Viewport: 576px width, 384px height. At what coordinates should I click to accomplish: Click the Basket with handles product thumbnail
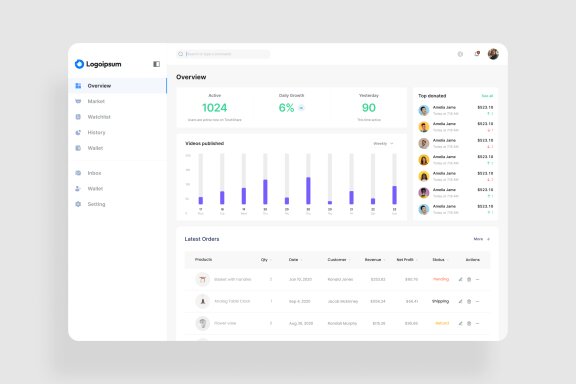(202, 279)
